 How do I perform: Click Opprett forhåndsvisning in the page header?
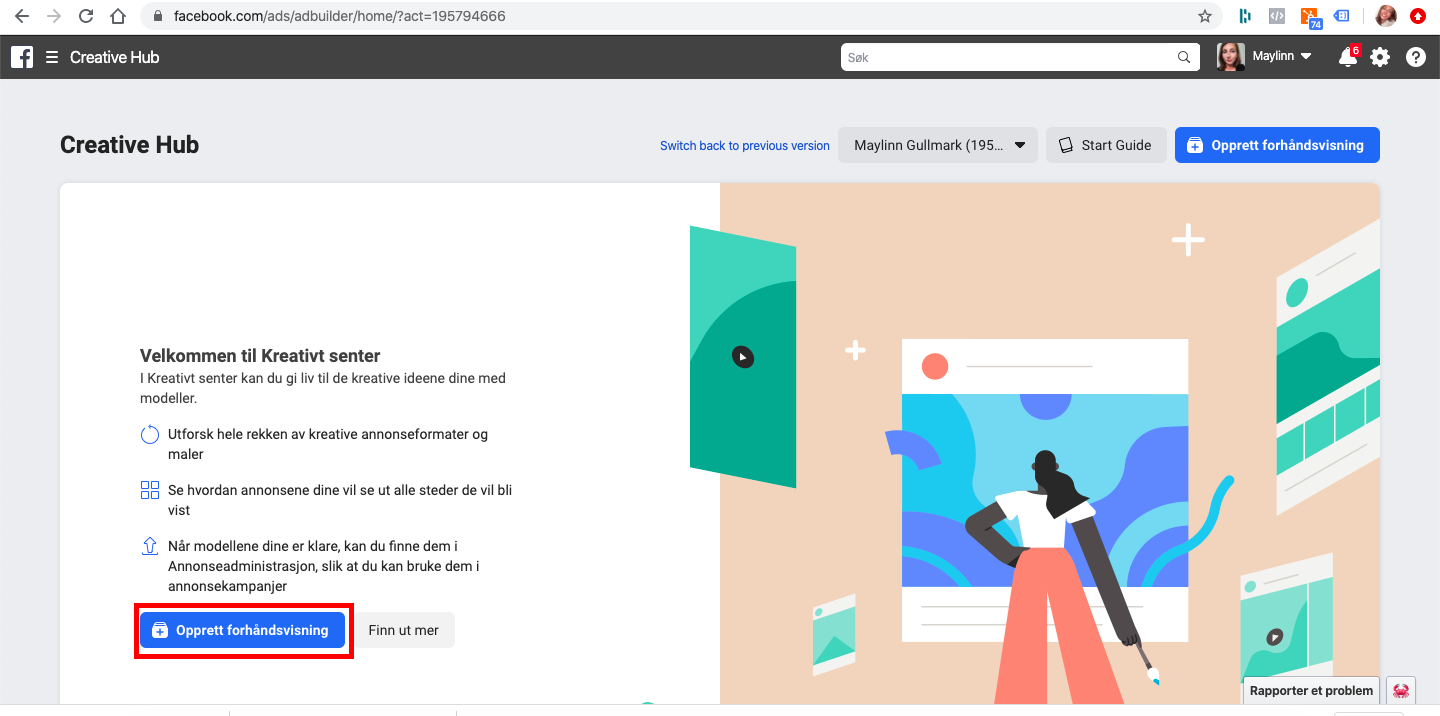(1277, 145)
